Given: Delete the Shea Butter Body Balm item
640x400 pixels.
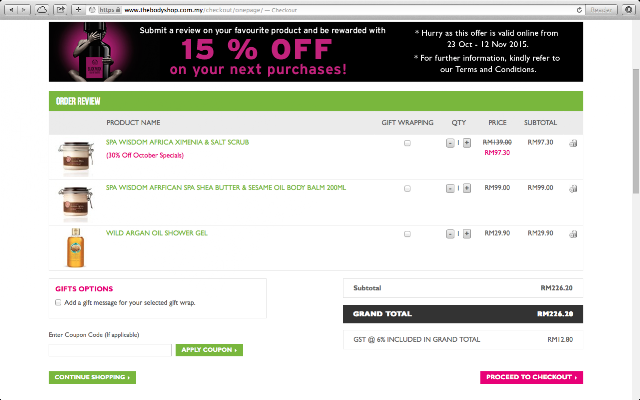Looking at the screenshot, I should [x=573, y=189].
